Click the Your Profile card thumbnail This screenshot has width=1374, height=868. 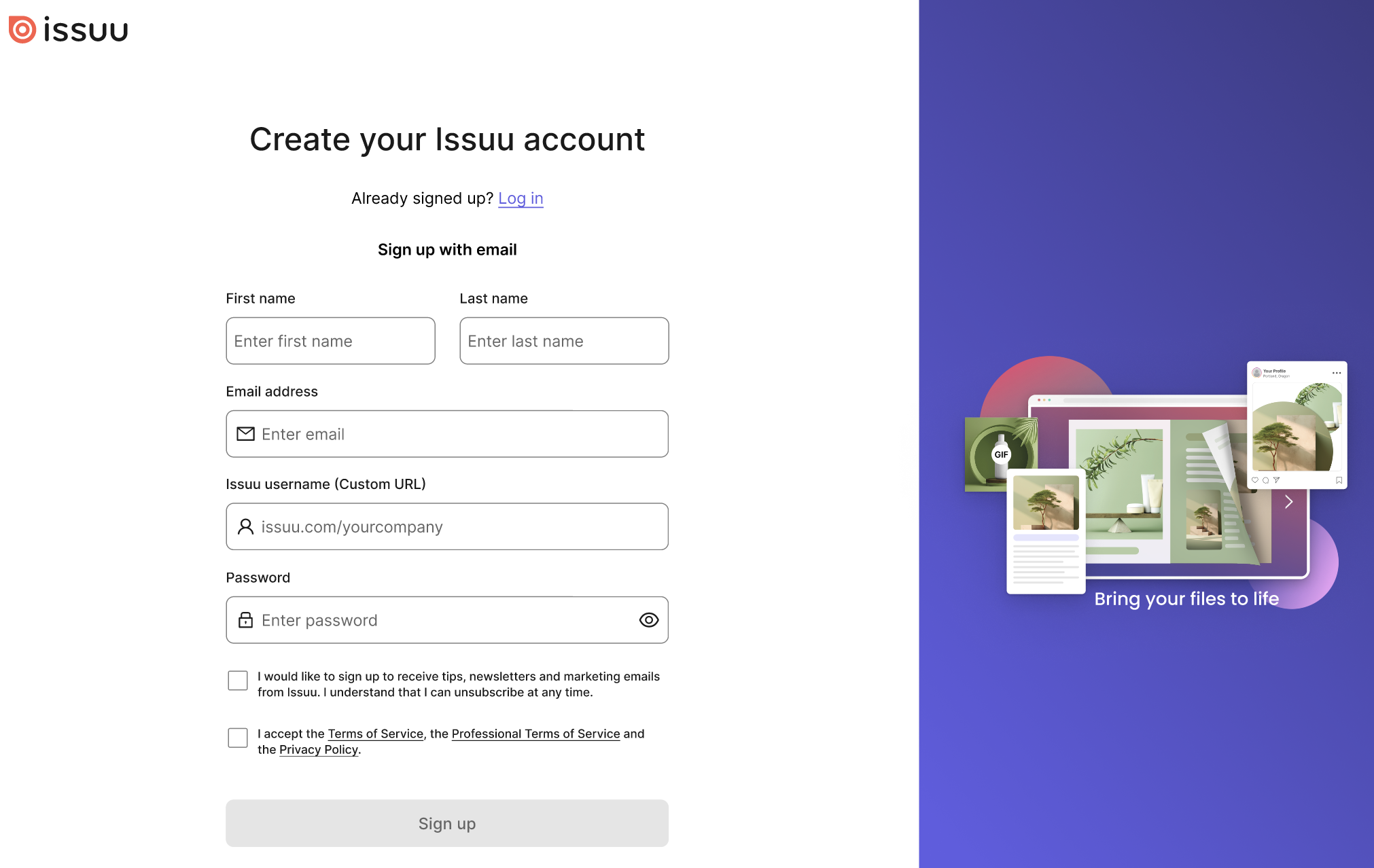tap(1297, 425)
